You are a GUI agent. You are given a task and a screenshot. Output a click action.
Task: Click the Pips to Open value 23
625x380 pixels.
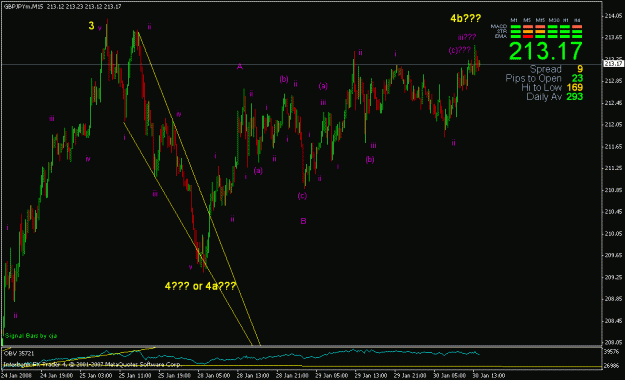(577, 78)
